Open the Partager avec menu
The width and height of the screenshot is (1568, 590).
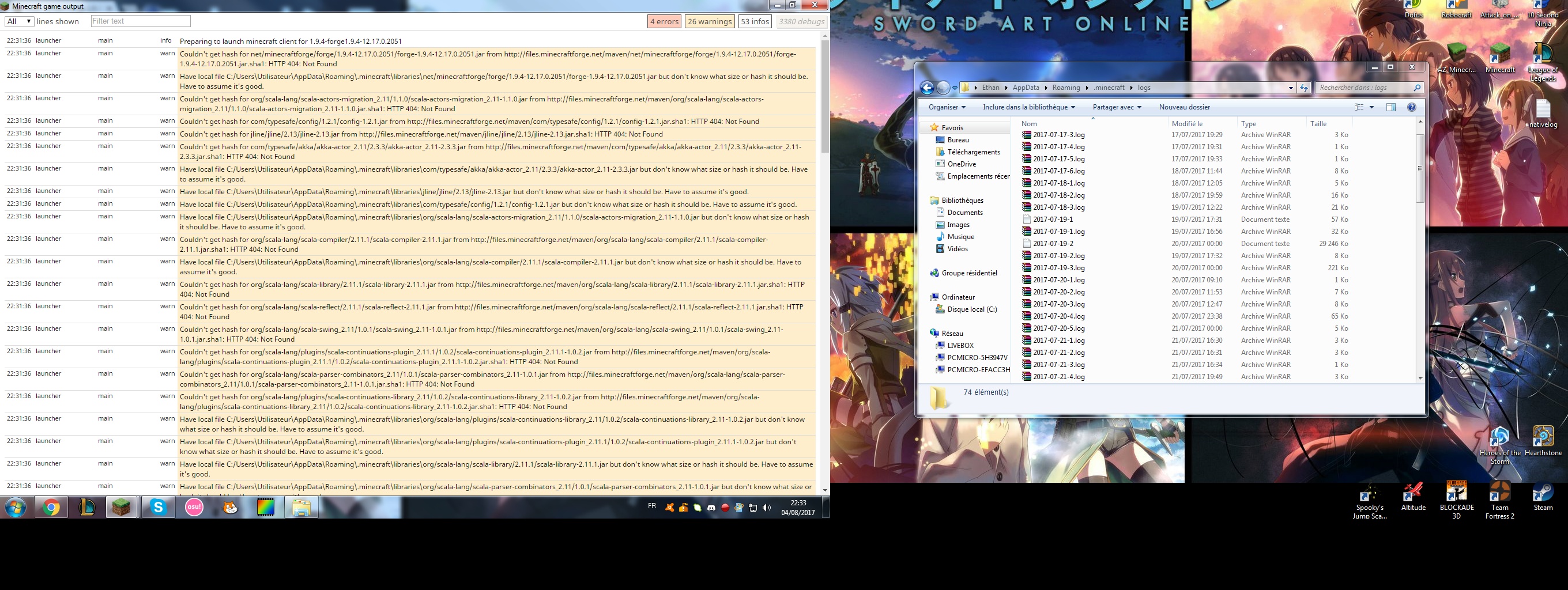[1117, 107]
